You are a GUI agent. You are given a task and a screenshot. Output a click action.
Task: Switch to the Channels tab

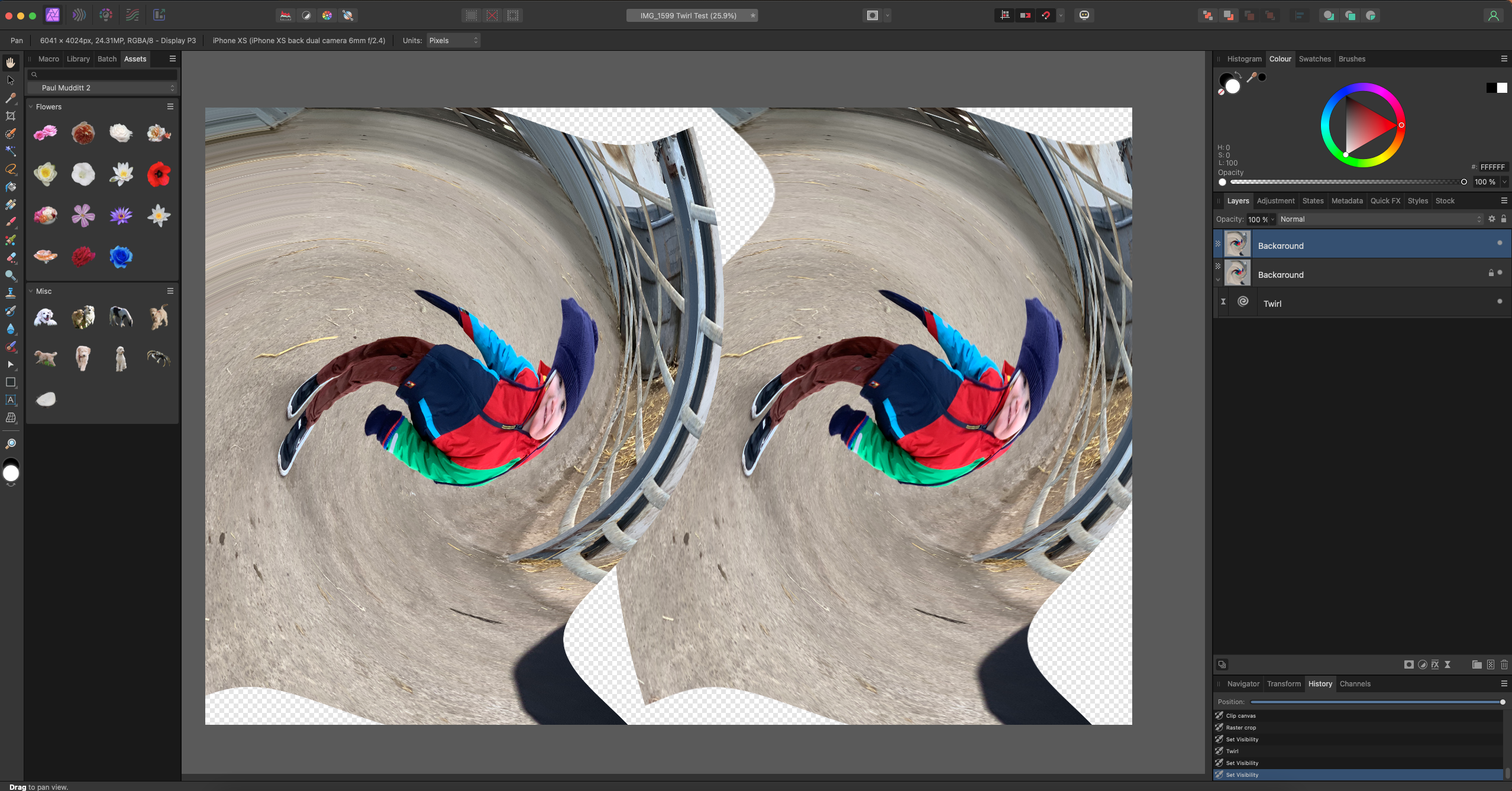click(1355, 684)
